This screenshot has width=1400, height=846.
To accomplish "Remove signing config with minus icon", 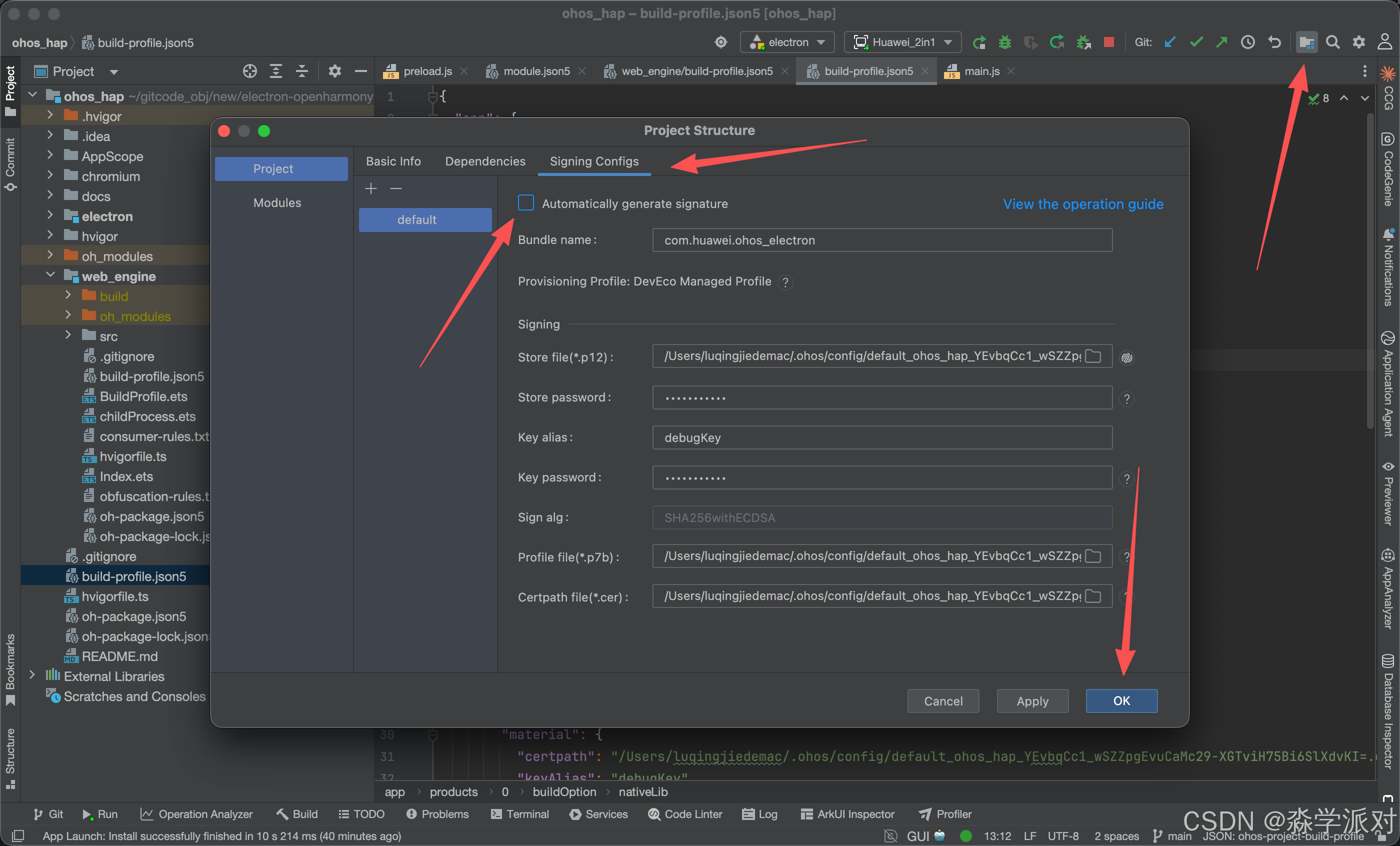I will [396, 188].
